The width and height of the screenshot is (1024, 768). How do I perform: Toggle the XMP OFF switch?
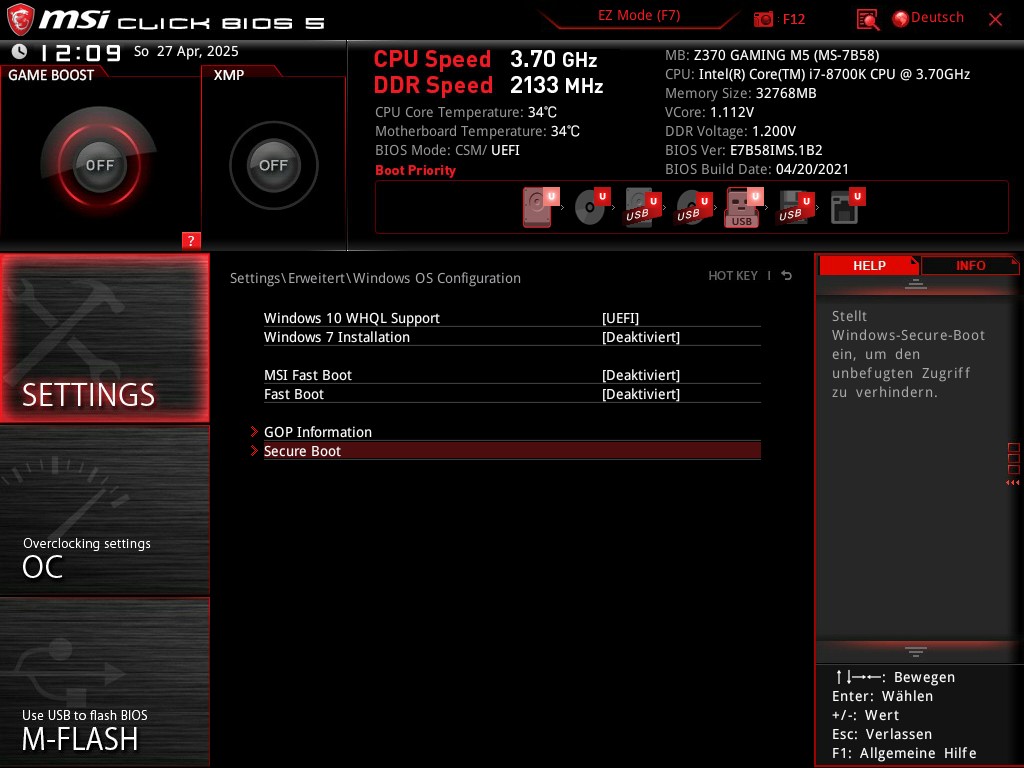pyautogui.click(x=273, y=165)
